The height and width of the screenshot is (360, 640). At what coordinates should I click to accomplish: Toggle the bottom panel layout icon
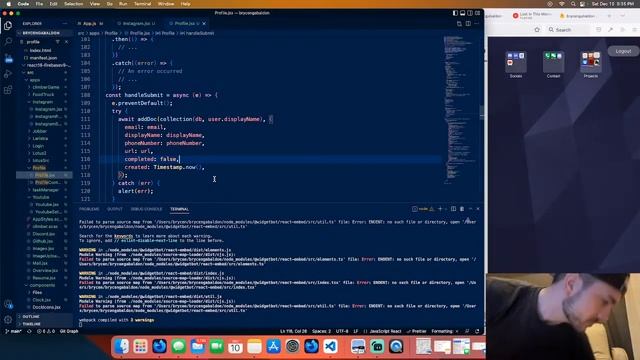[462, 13]
